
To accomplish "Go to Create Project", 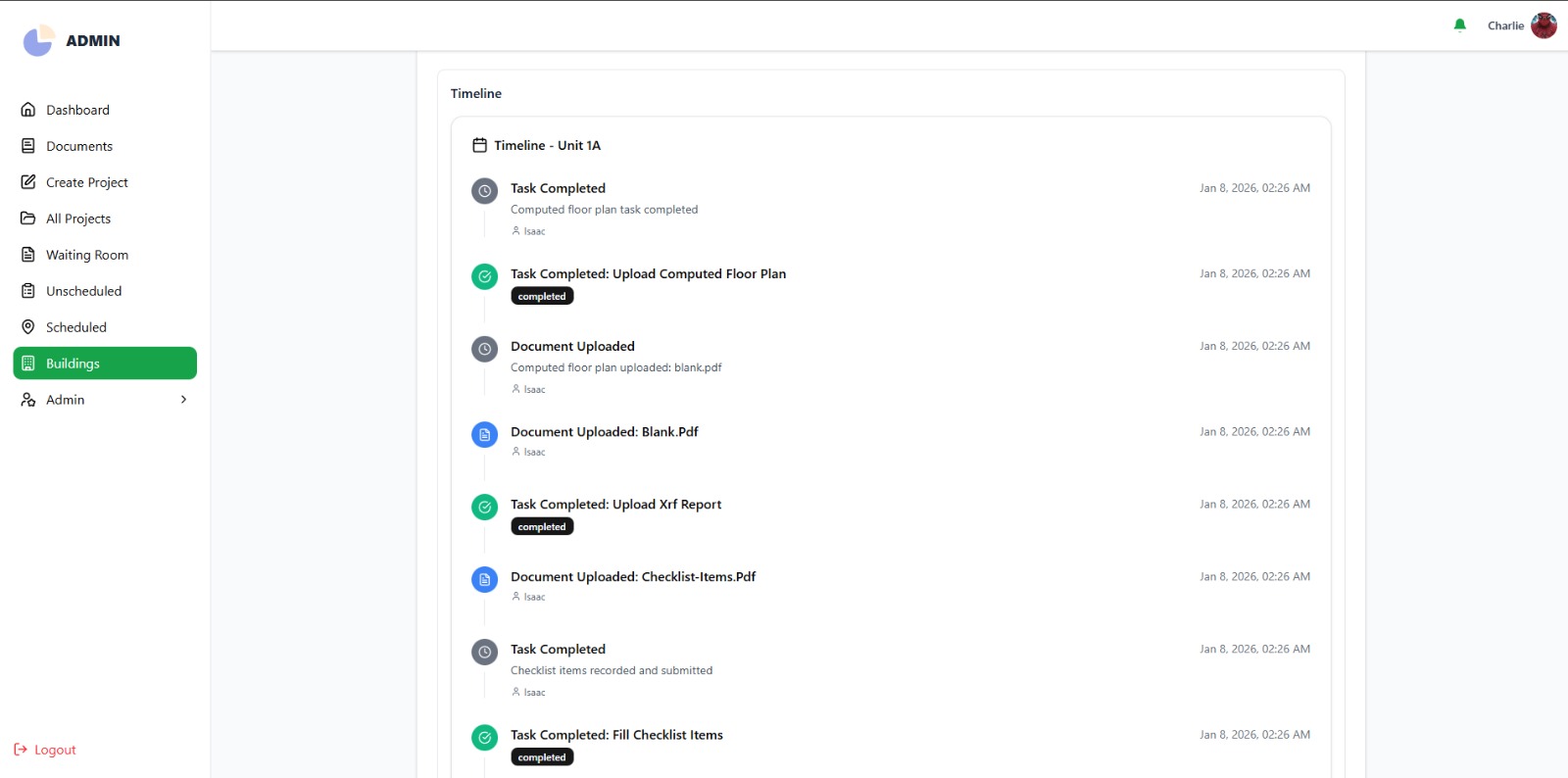I will (x=105, y=182).
